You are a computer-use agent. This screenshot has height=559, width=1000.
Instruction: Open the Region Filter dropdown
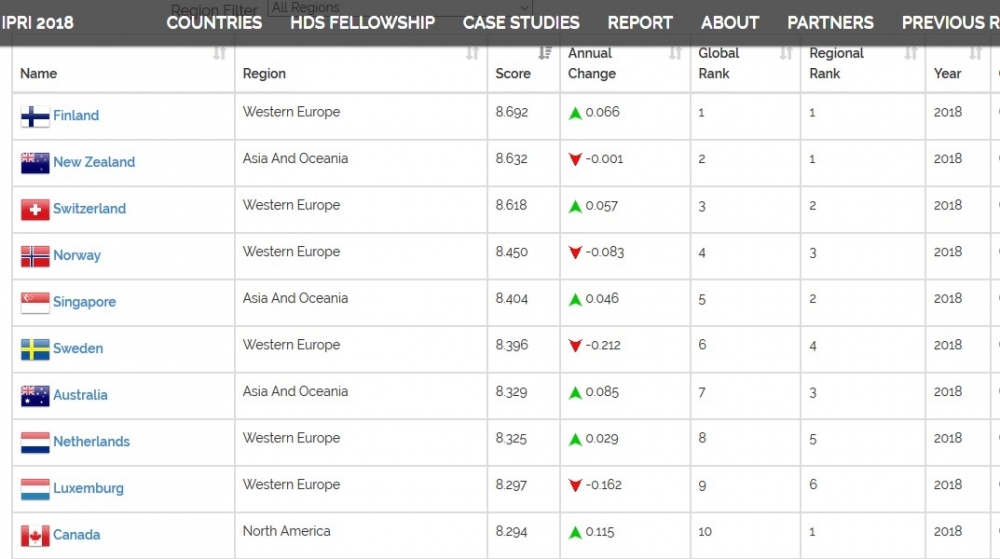pyautogui.click(x=400, y=8)
